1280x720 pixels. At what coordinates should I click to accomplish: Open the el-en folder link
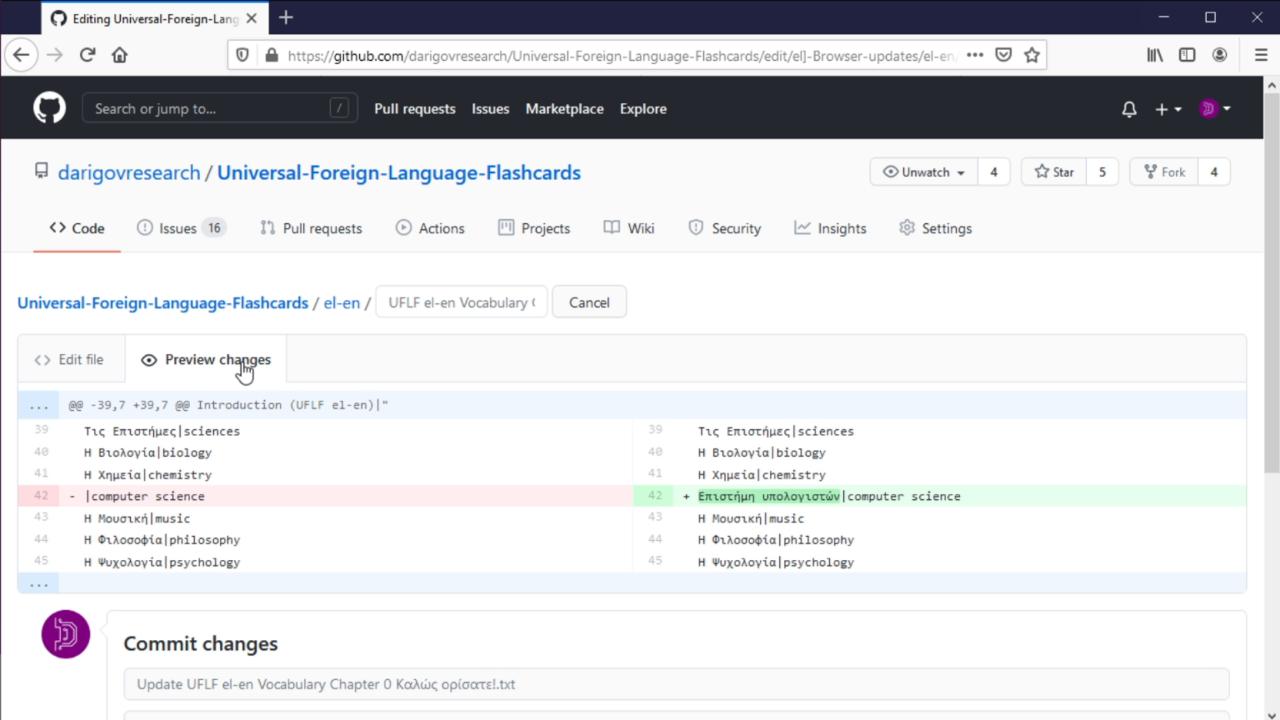click(x=341, y=302)
